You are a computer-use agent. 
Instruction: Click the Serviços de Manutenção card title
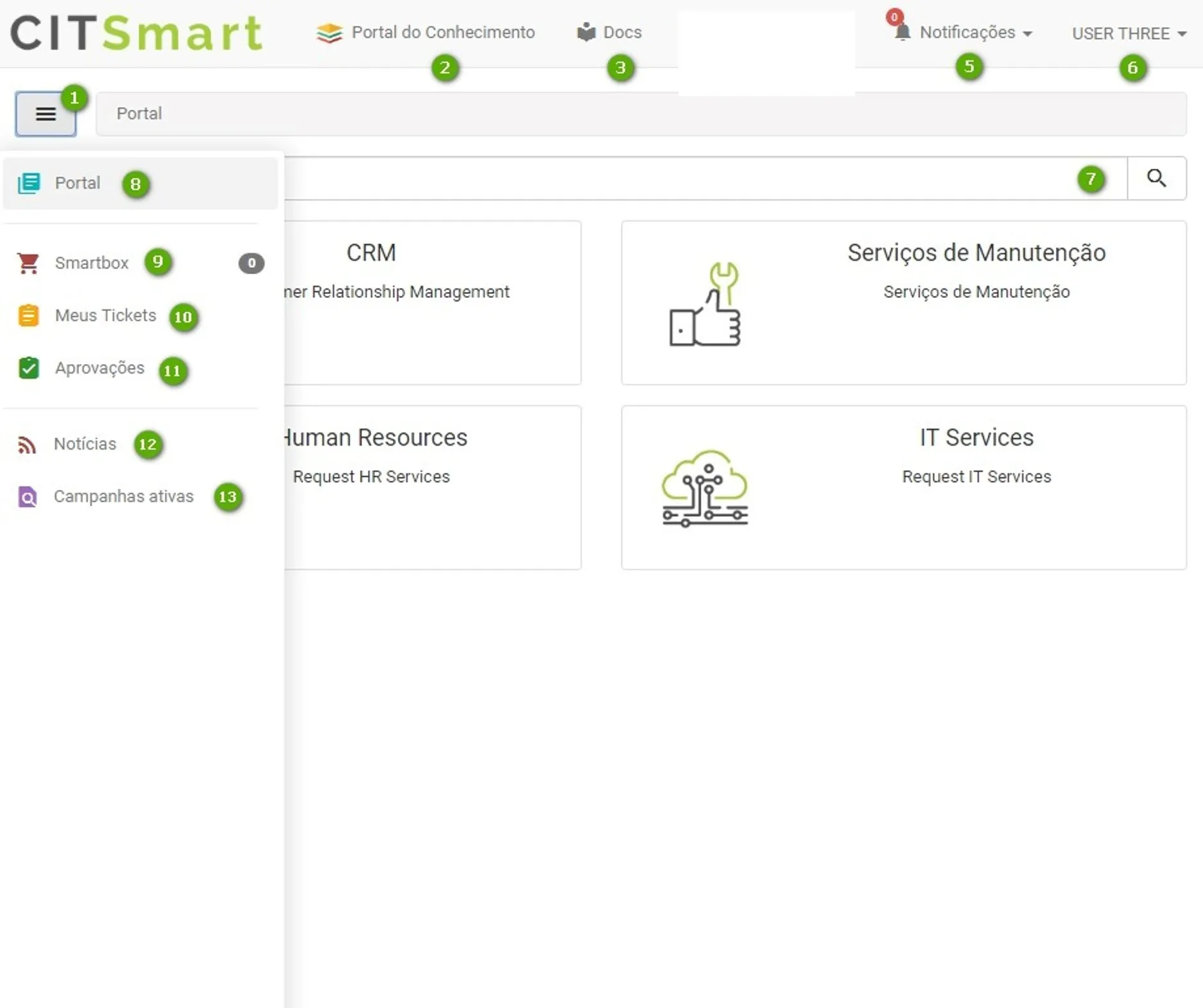(x=976, y=253)
